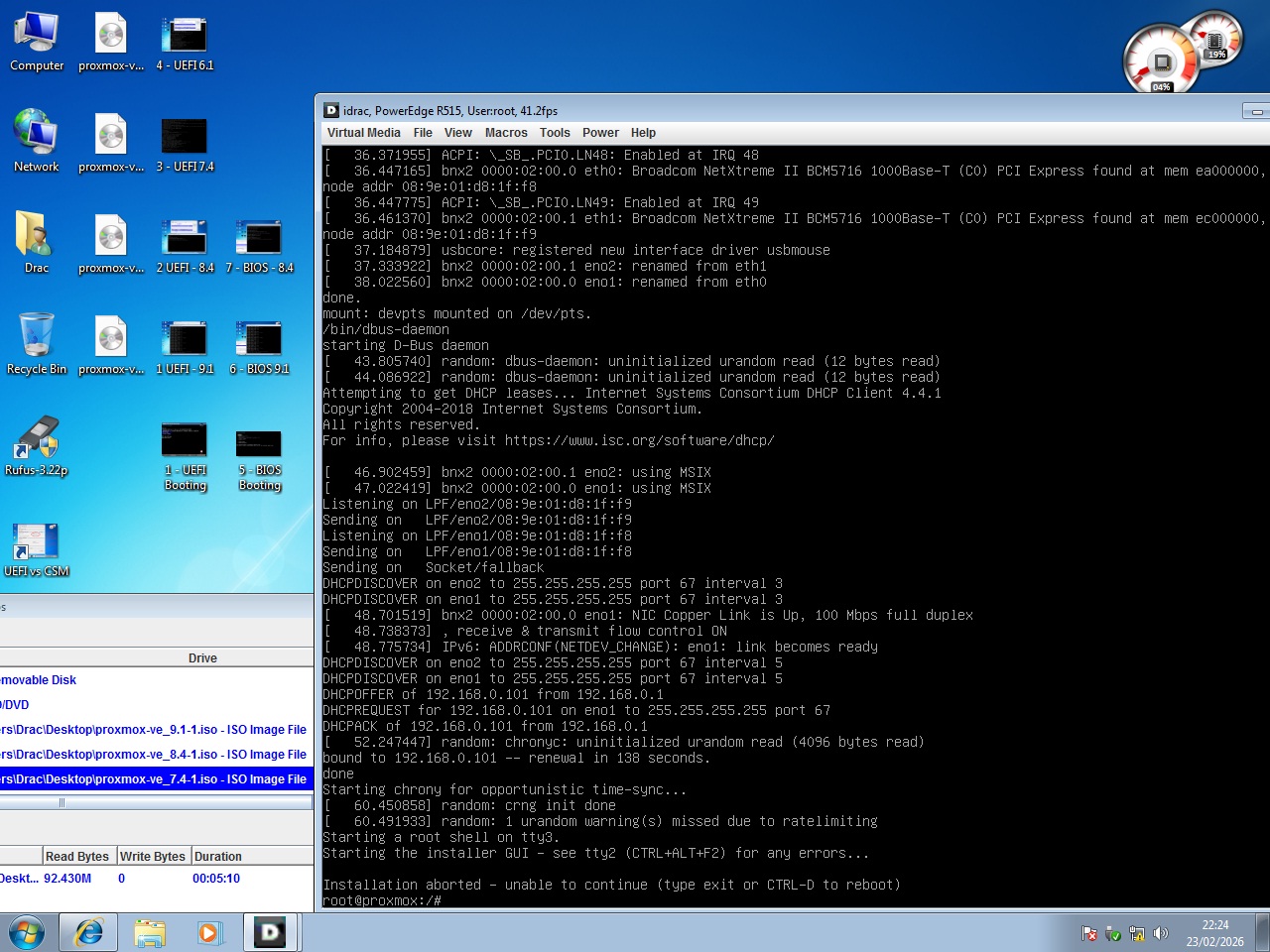Select the proxmox-ve_9.1-1.iso image row
This screenshot has width=1270, height=952.
[x=157, y=730]
